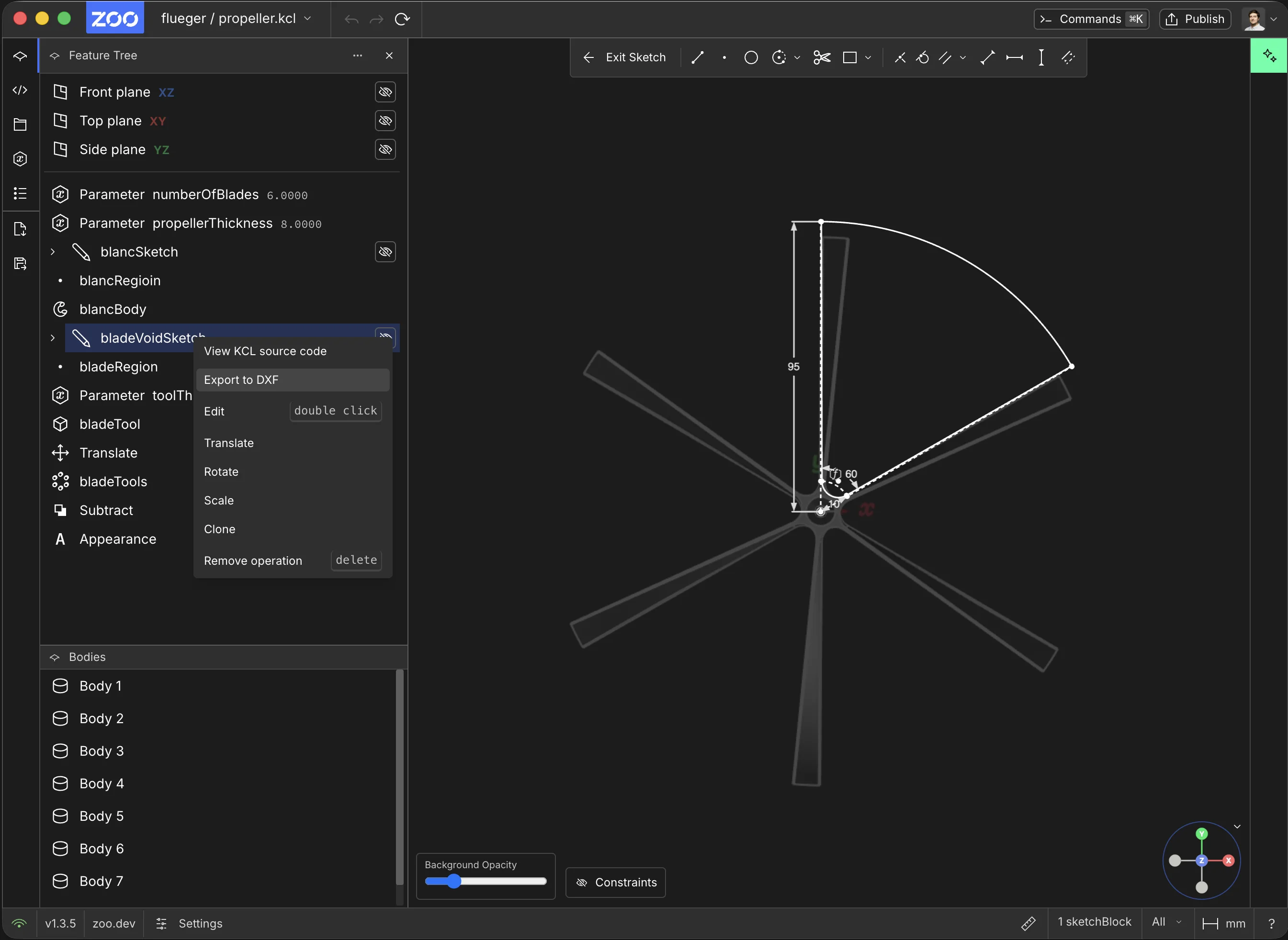Open the logs list pane
Viewport: 1288px width, 940px height.
click(x=20, y=193)
